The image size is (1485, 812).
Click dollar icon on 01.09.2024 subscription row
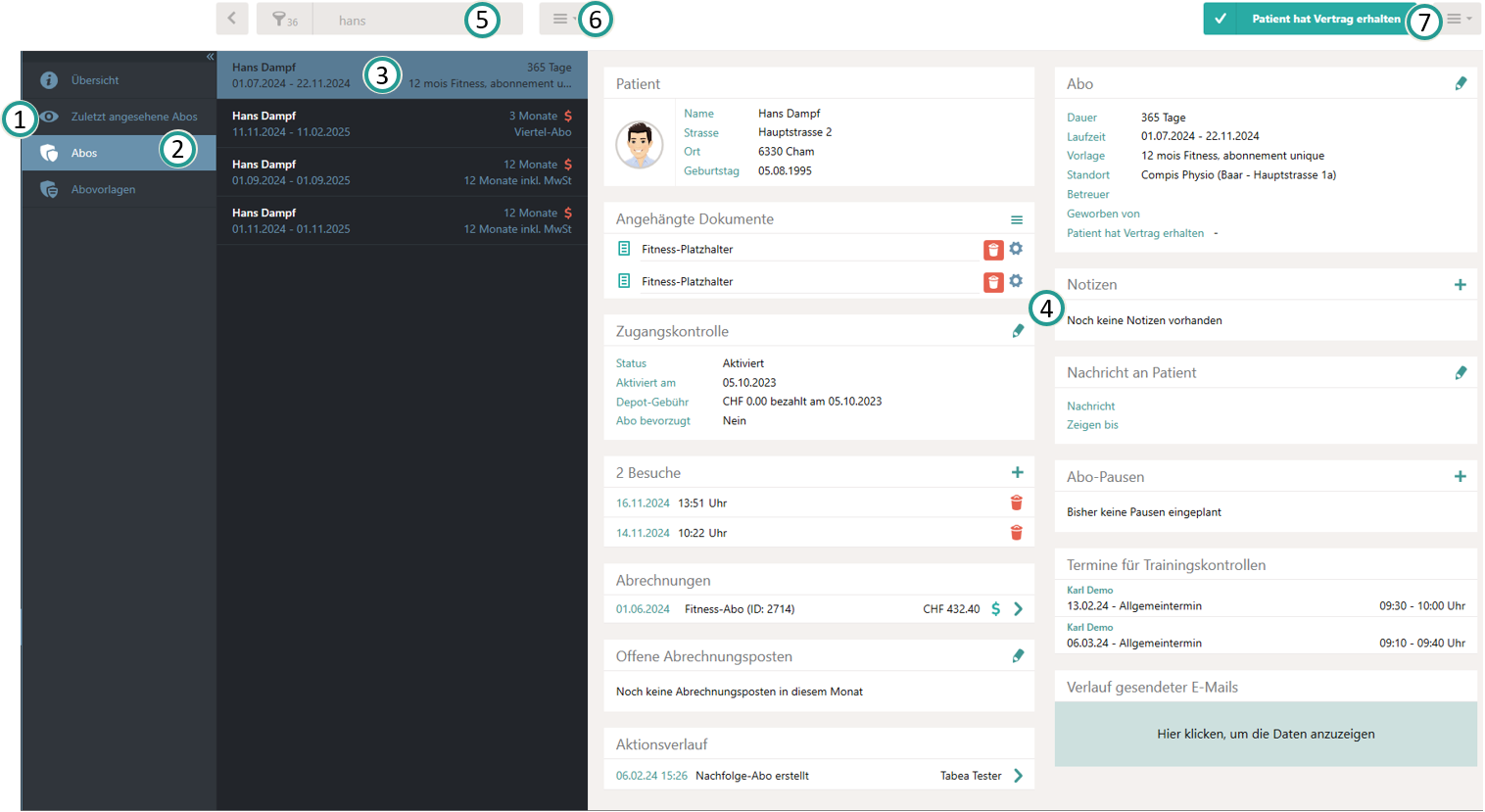[x=568, y=165]
